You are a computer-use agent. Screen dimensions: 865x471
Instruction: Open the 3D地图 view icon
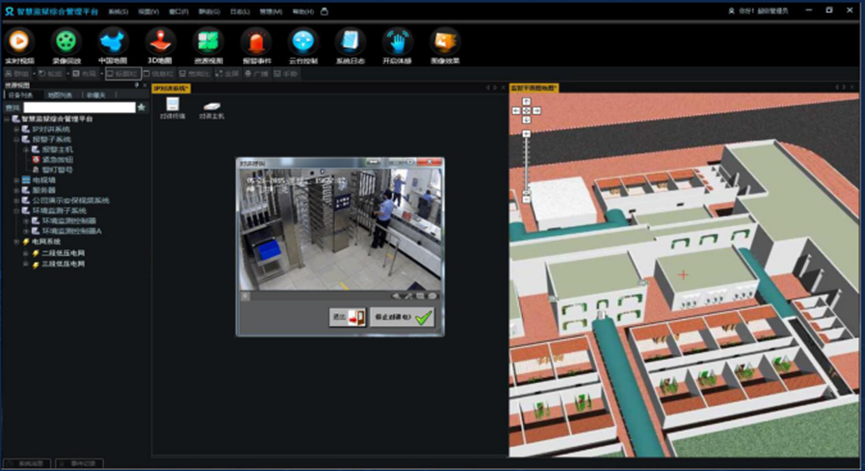[x=160, y=42]
